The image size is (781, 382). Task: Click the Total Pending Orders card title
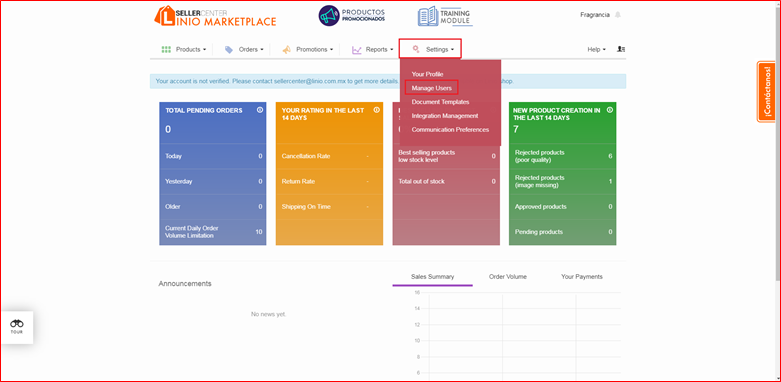point(204,111)
